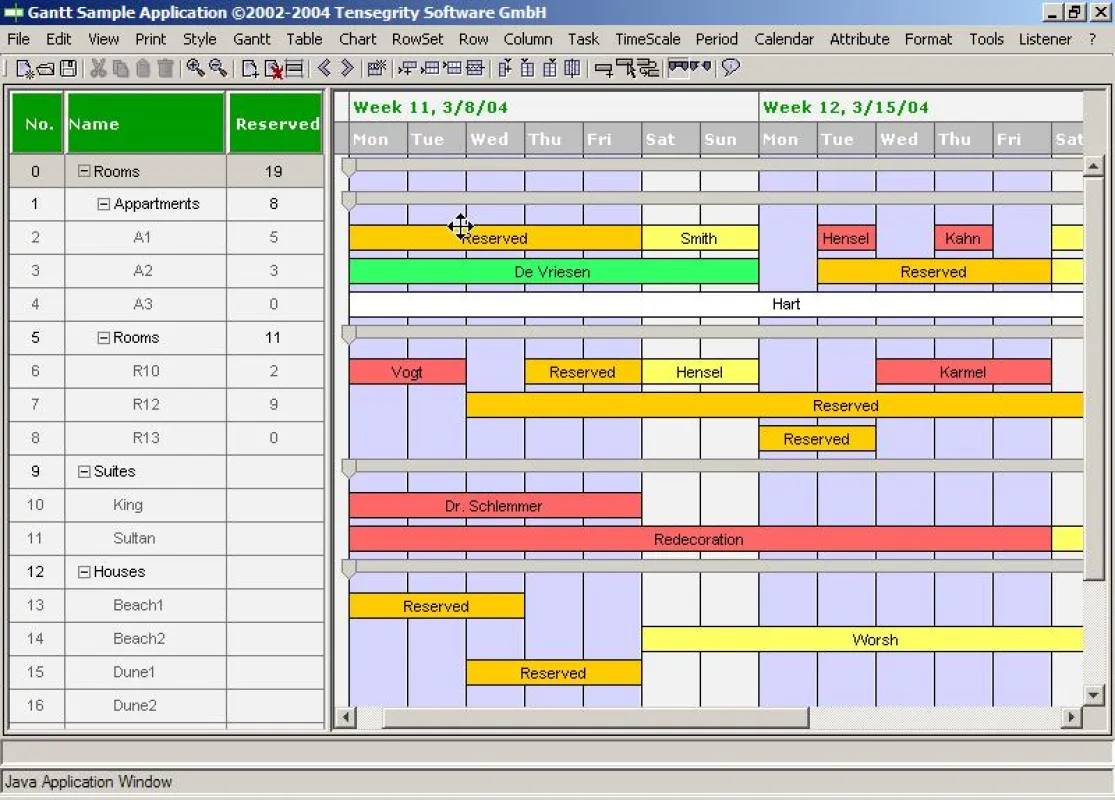Click the right chevron navigation icon
The width and height of the screenshot is (1115, 800).
(347, 68)
